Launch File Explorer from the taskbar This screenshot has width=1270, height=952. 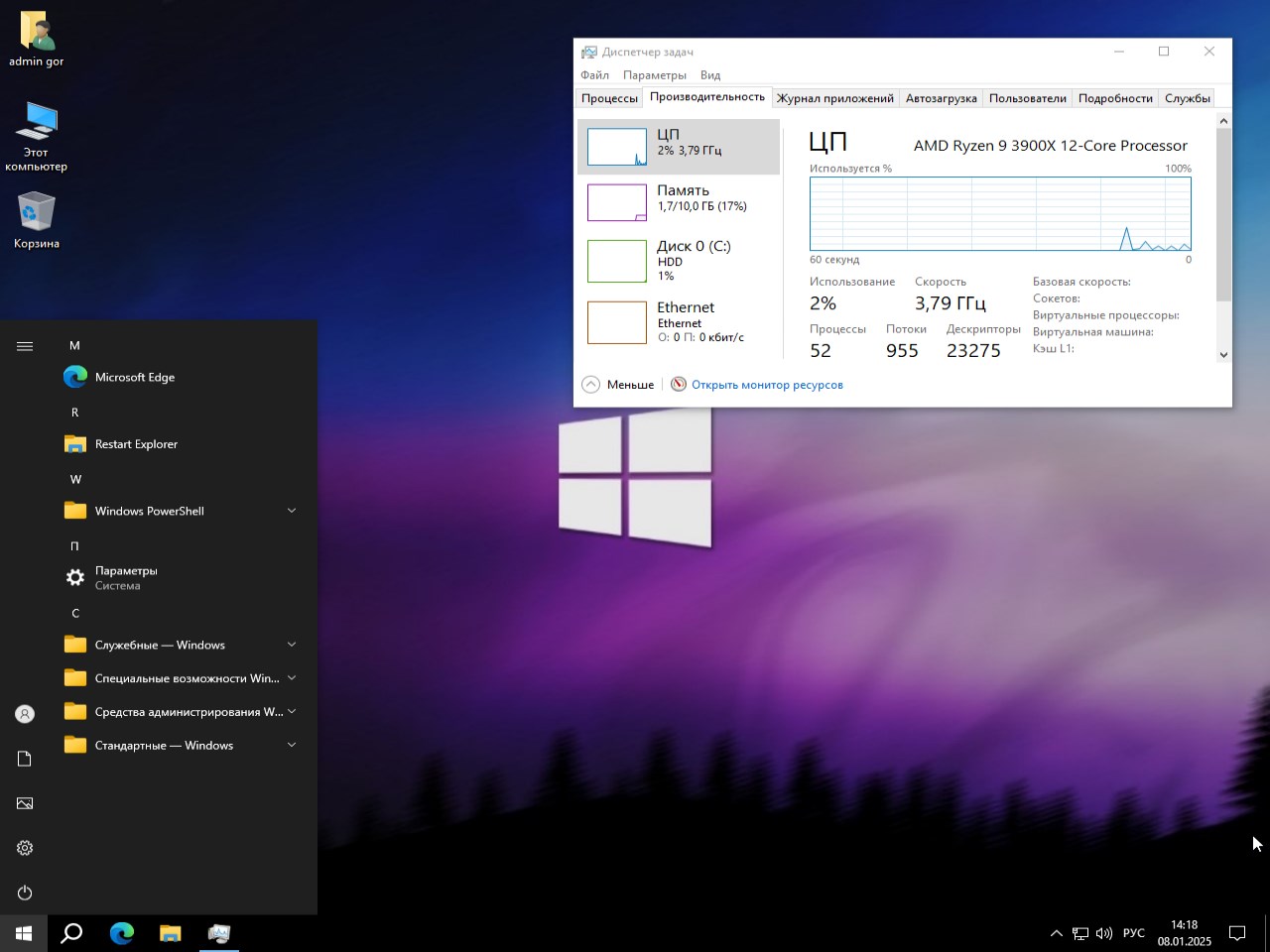coord(170,933)
